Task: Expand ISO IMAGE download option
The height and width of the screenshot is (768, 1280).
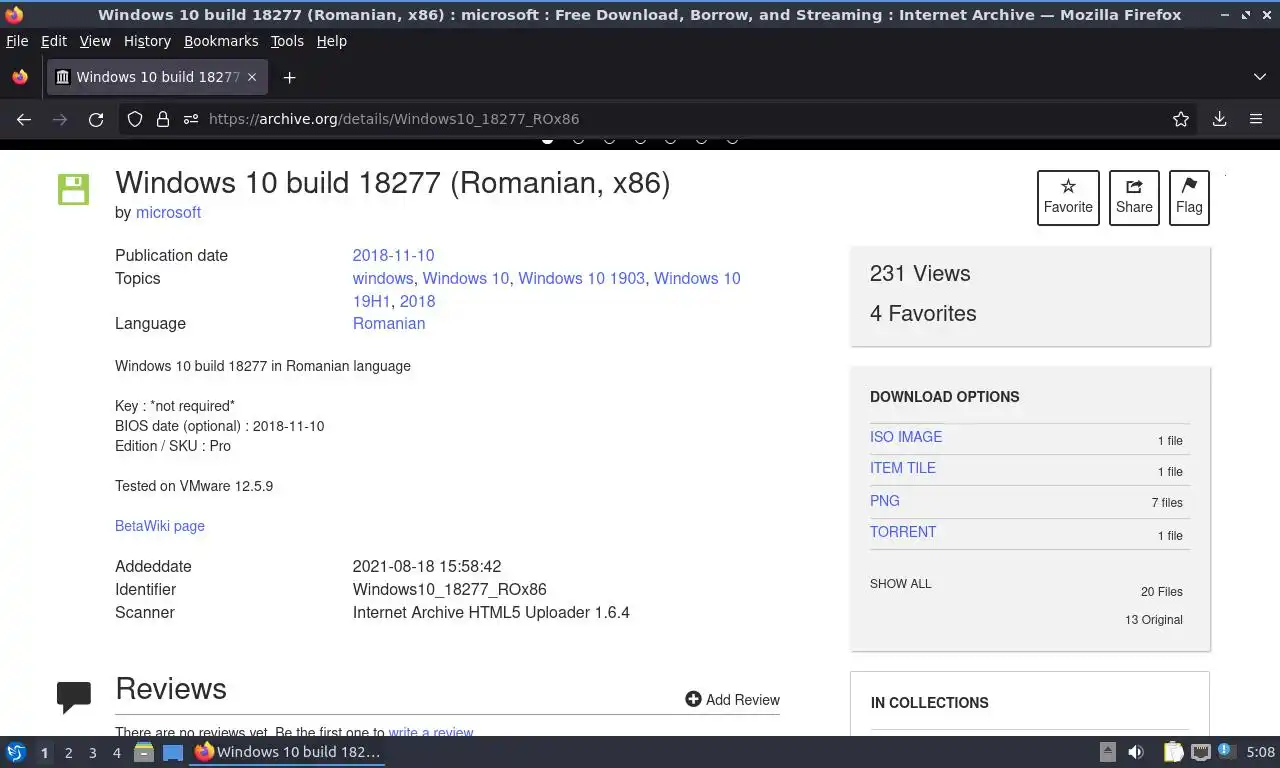Action: tap(906, 437)
